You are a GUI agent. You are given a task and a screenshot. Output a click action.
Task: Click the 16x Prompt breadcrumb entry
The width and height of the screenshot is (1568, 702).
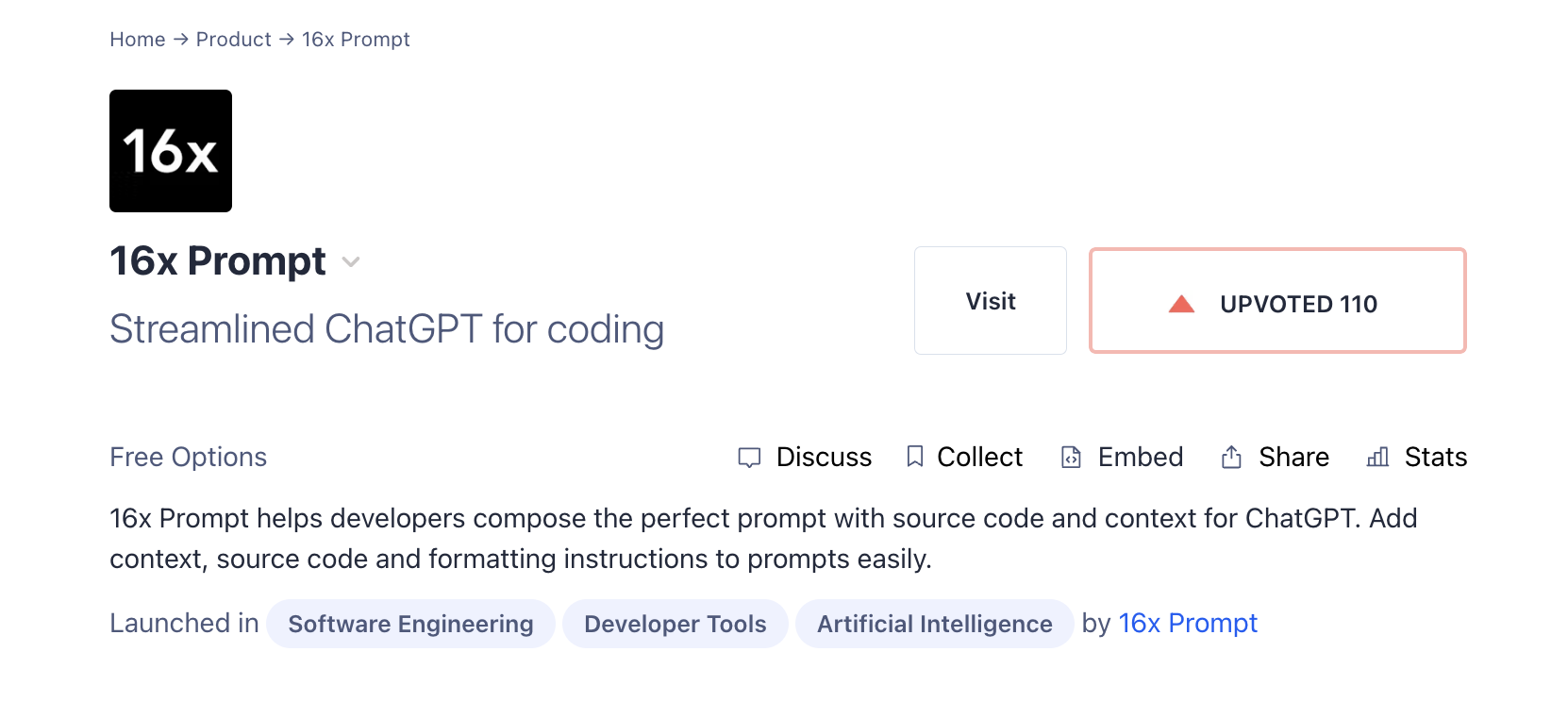(356, 39)
